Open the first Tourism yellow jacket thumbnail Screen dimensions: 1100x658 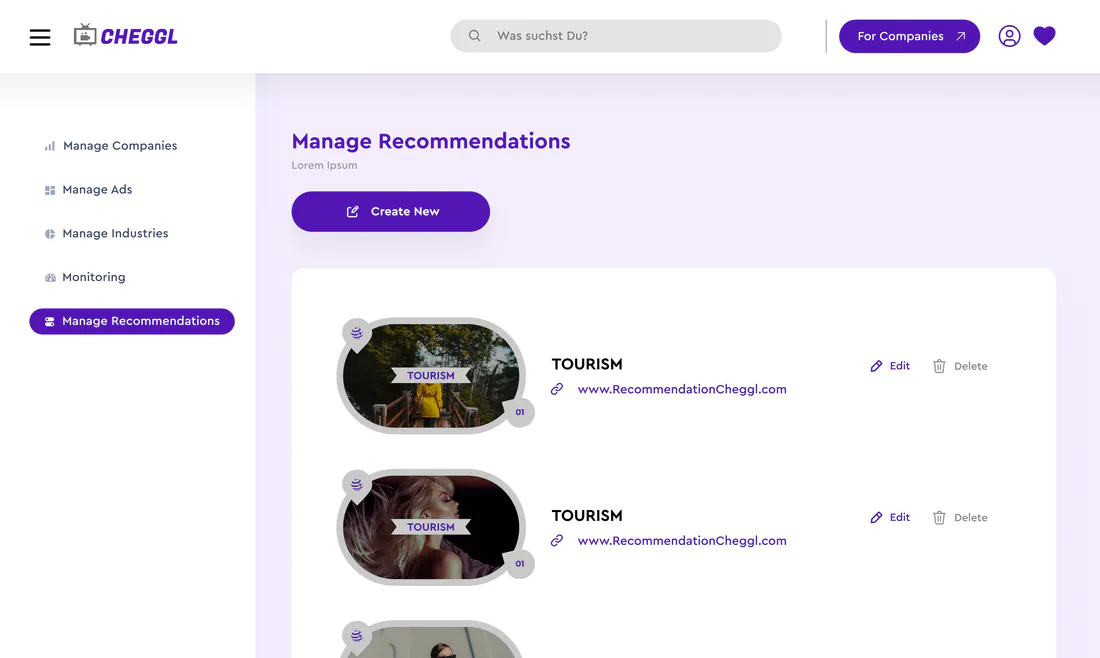431,375
